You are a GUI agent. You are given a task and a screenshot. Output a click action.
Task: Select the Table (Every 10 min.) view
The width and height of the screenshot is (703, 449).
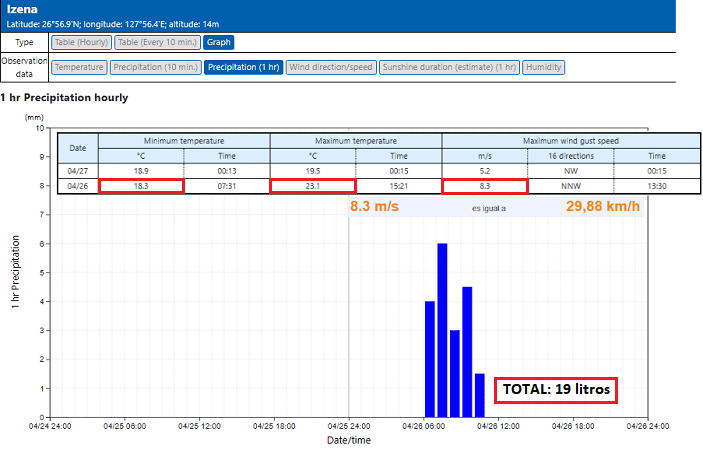[x=156, y=42]
